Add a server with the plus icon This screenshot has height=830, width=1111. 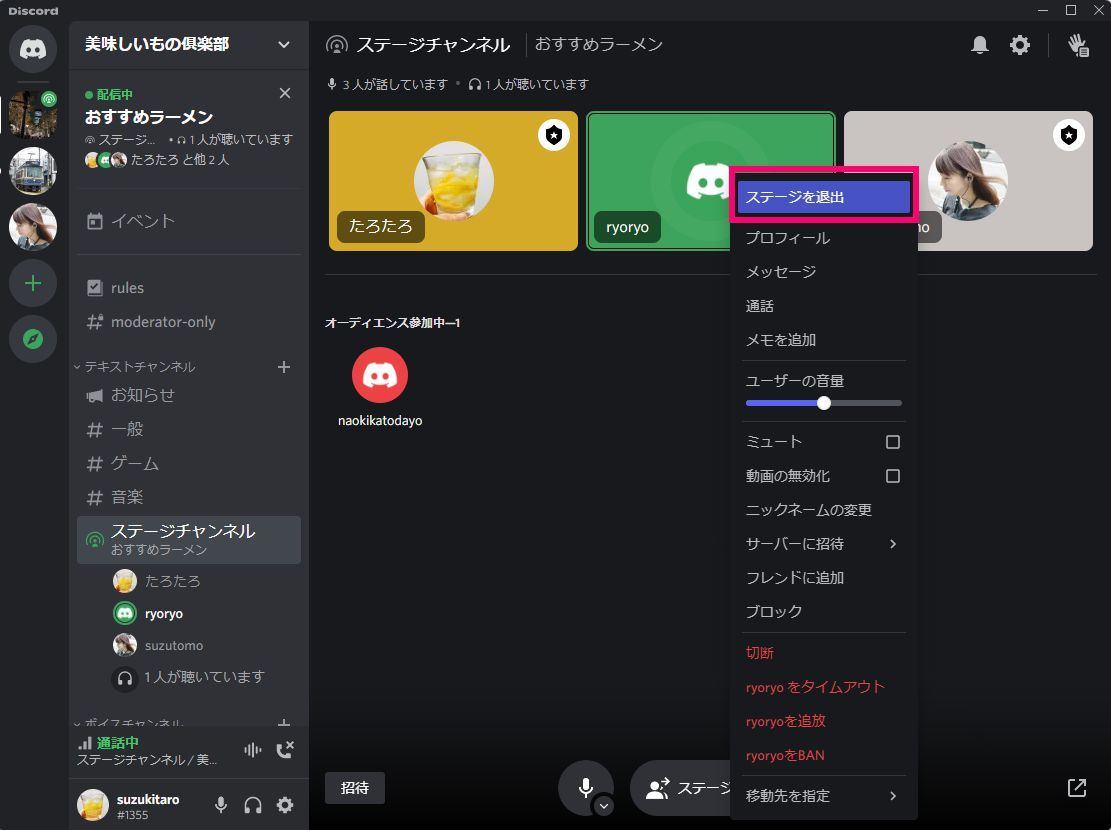click(x=33, y=284)
